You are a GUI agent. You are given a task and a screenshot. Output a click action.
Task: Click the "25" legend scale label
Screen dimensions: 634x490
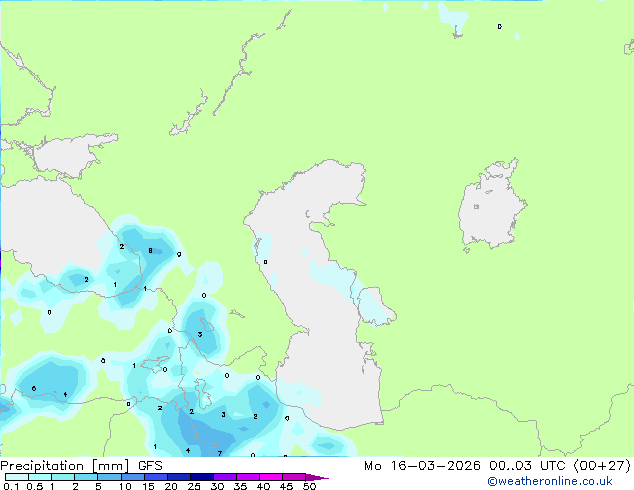point(194,486)
